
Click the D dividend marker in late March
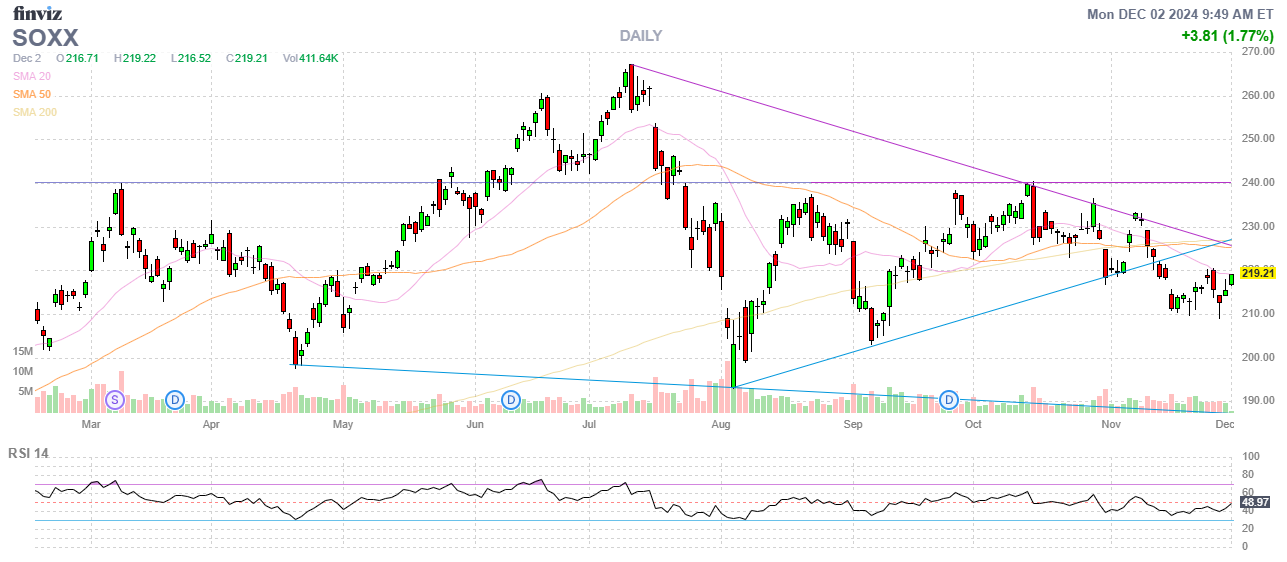176,400
